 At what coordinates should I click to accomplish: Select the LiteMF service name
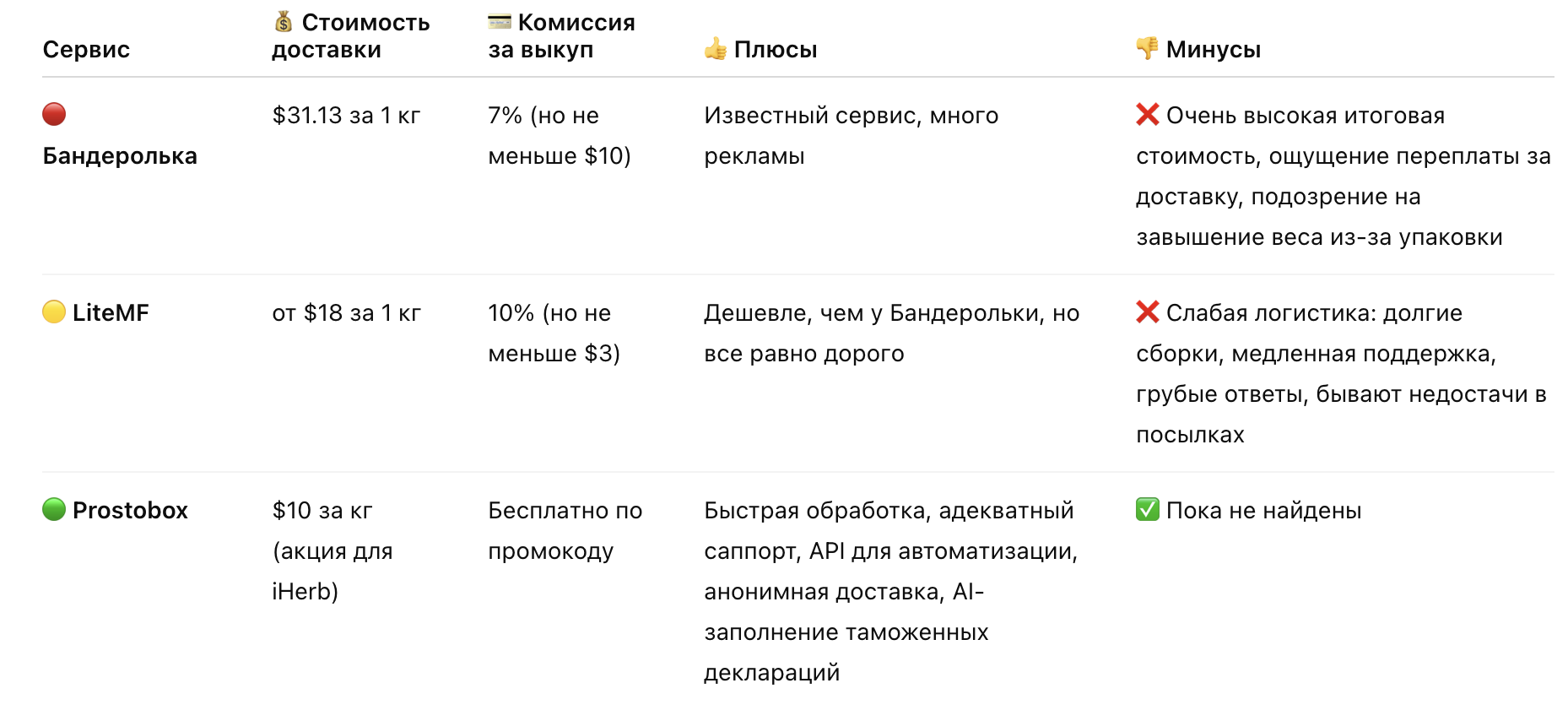pyautogui.click(x=111, y=313)
